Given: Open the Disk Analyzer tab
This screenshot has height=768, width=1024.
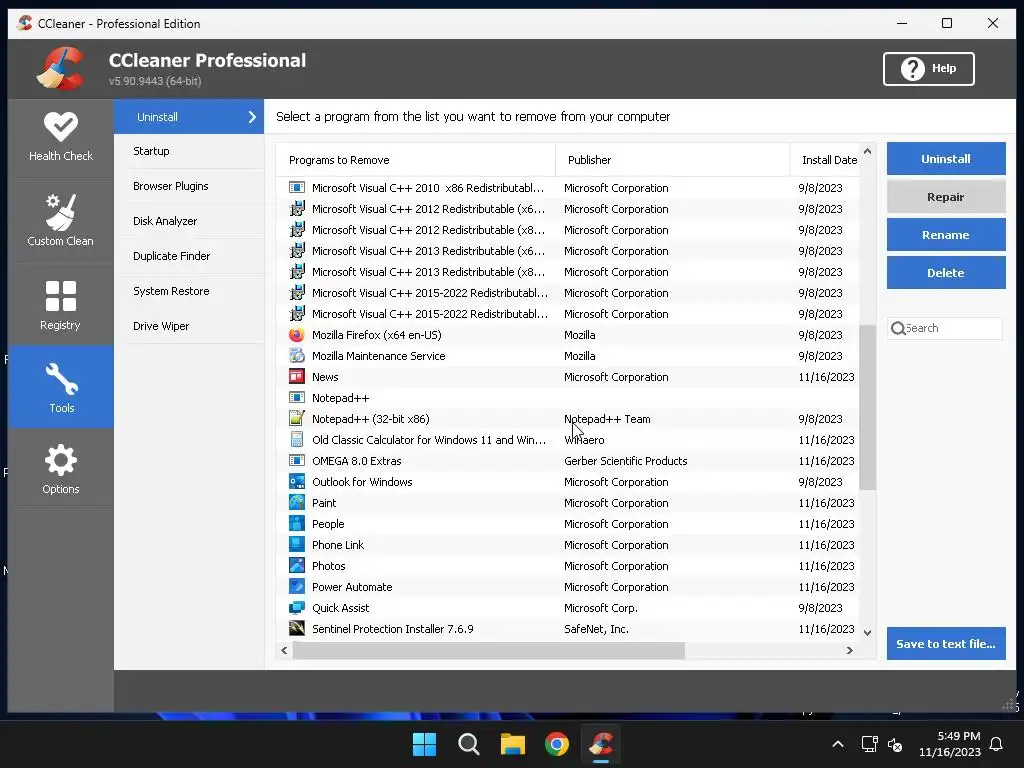Looking at the screenshot, I should [x=189, y=221].
